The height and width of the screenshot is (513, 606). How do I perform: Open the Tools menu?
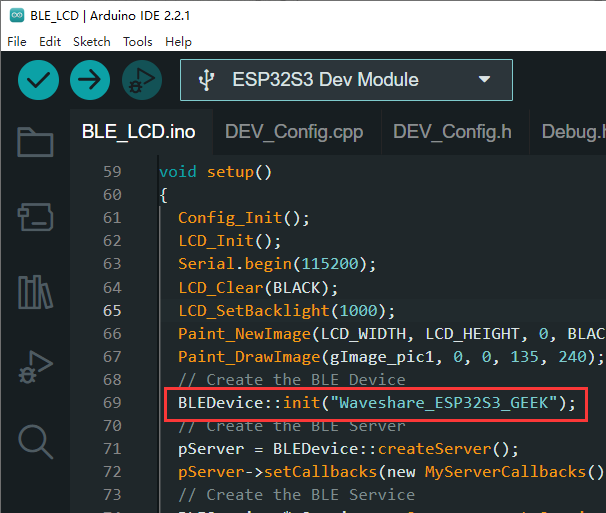click(x=138, y=42)
